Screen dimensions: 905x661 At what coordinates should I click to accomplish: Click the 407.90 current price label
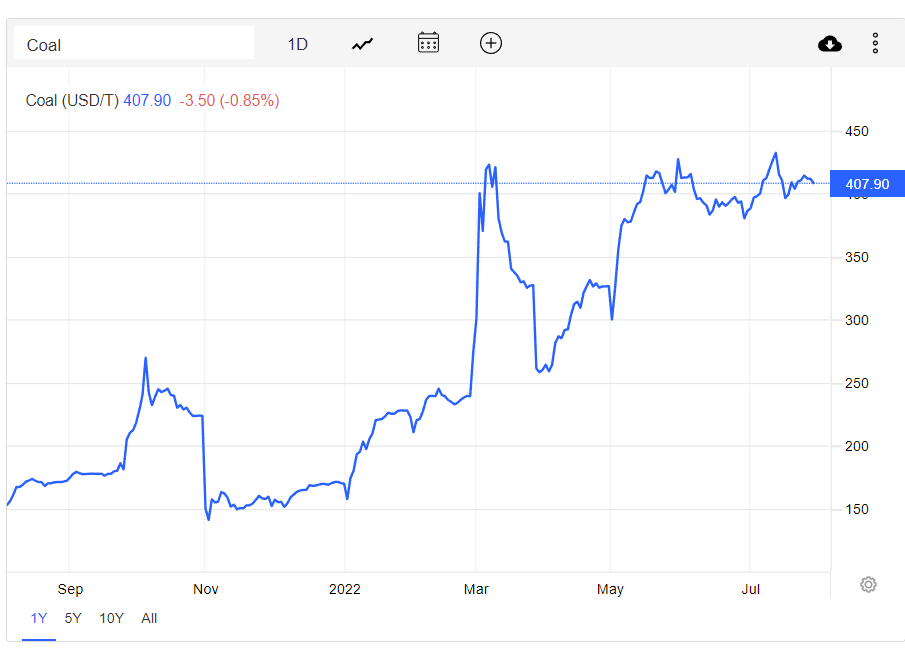pos(867,184)
